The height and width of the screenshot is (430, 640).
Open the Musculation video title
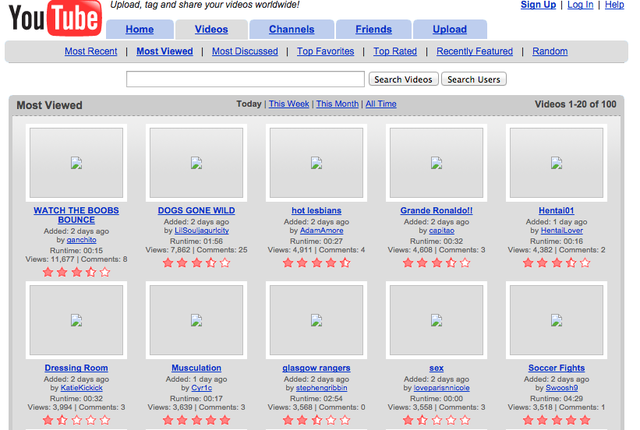pos(196,368)
